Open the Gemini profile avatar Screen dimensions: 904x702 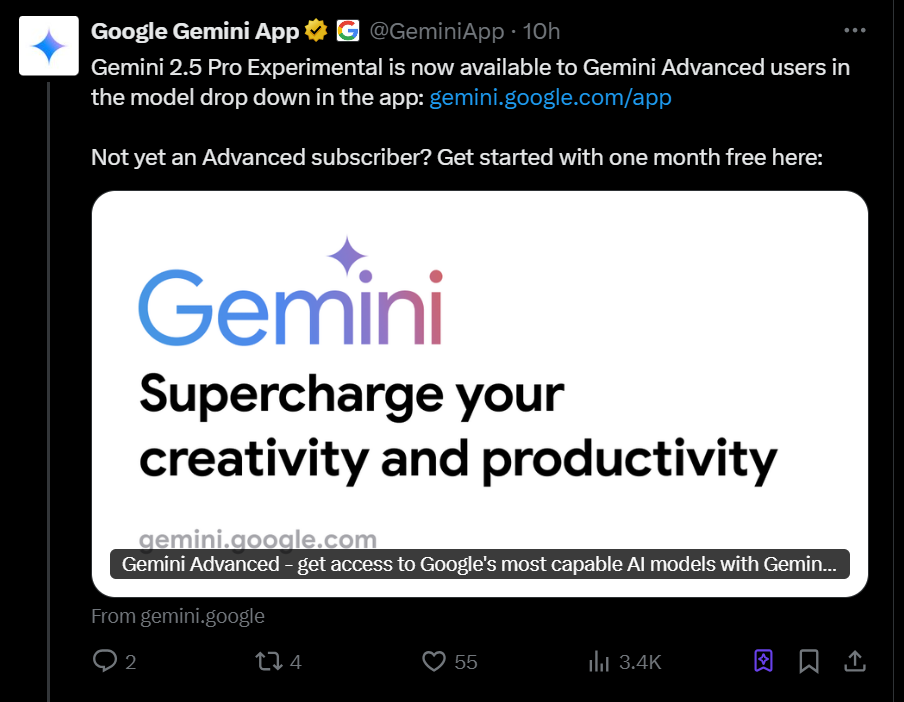(47, 45)
